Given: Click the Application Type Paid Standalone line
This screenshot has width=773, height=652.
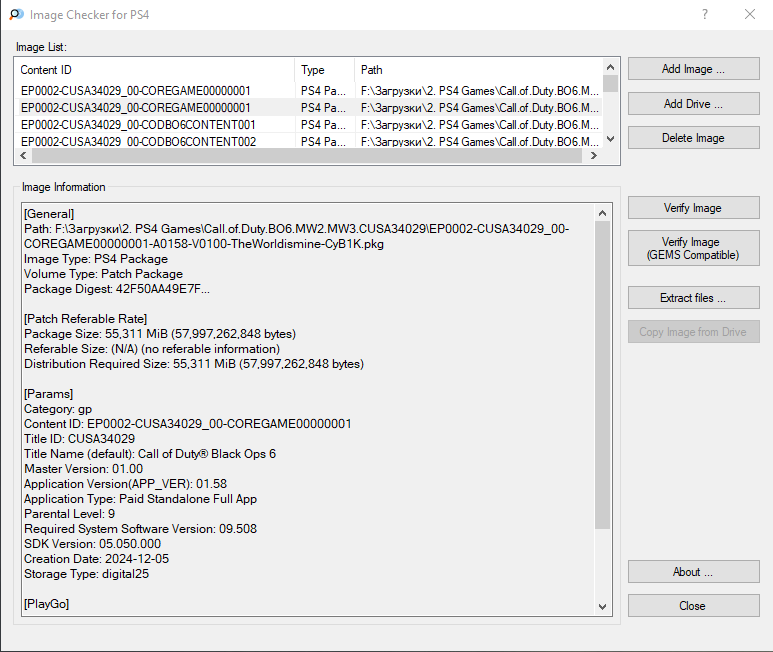Looking at the screenshot, I should tap(141, 499).
